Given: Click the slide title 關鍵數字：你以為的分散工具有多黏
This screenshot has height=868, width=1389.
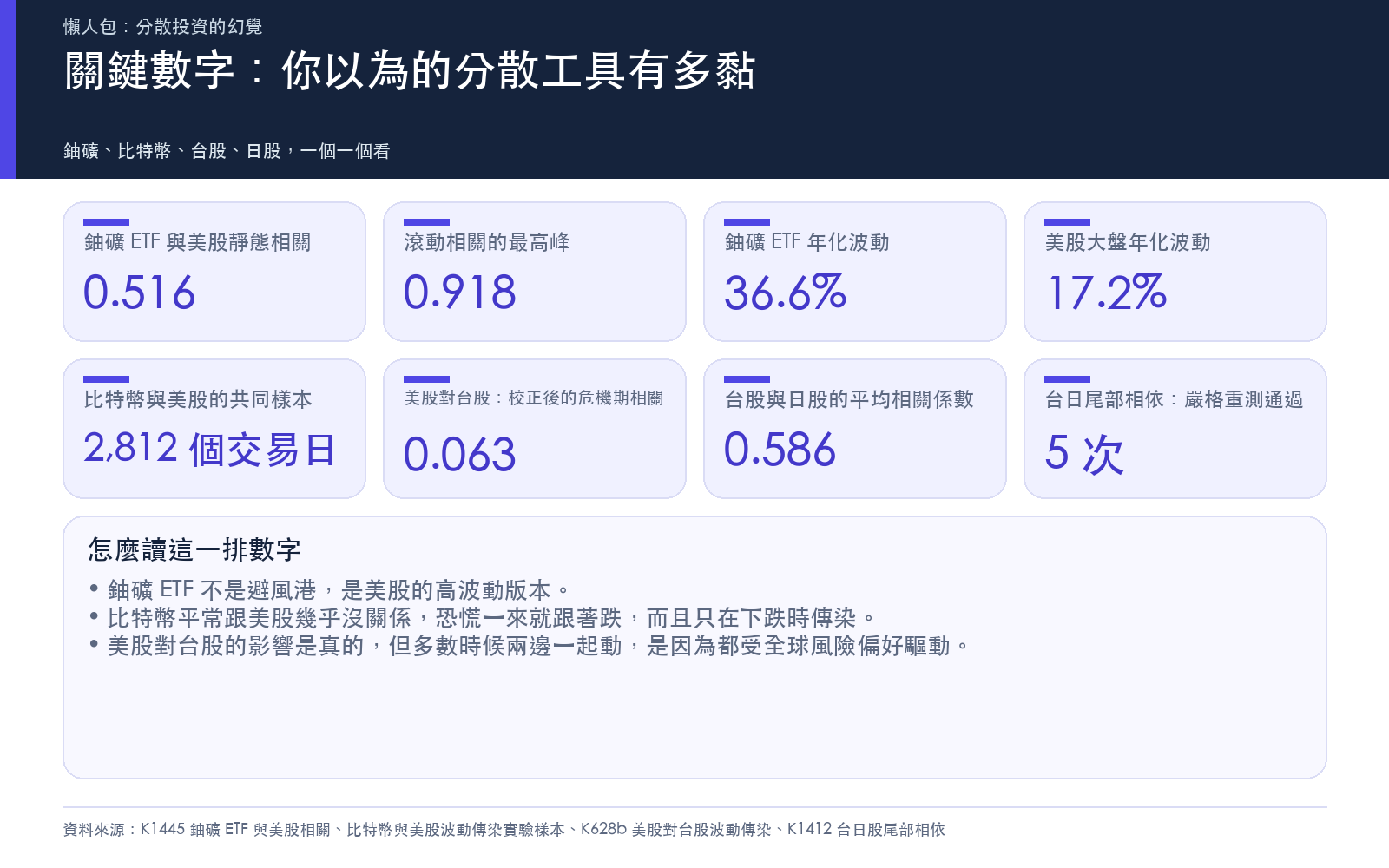Looking at the screenshot, I should [410, 70].
